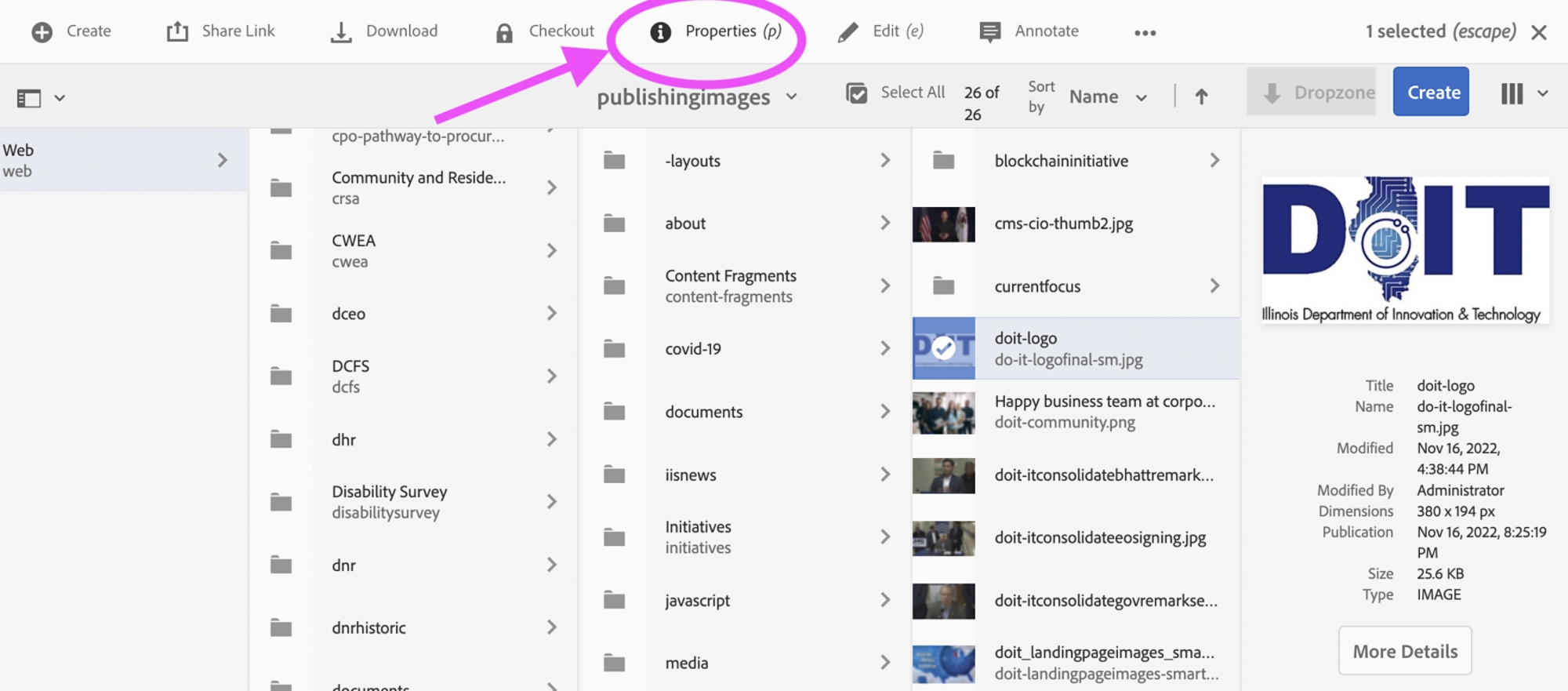Click the Checkout lock icon

pyautogui.click(x=504, y=32)
